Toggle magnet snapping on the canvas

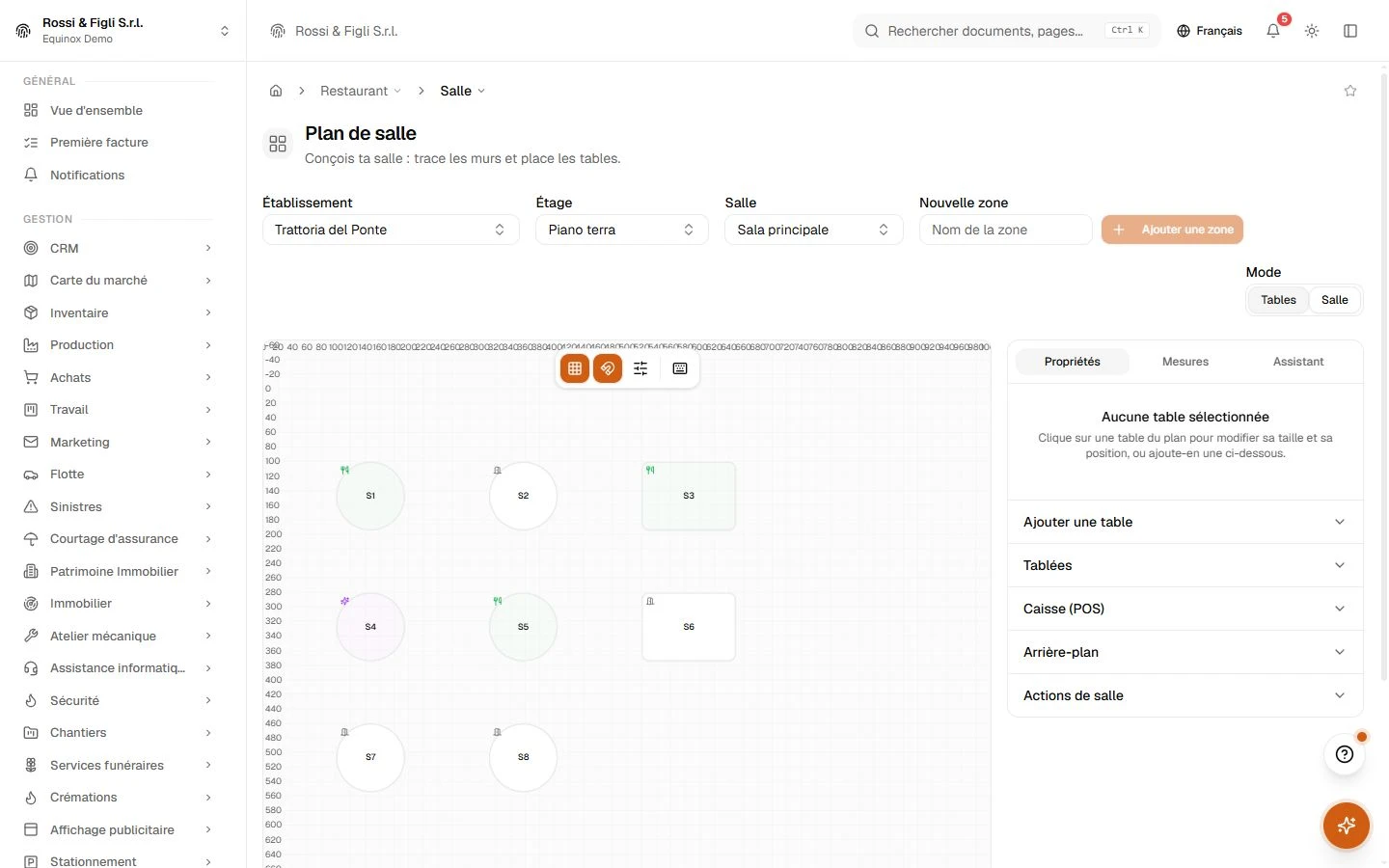point(608,368)
